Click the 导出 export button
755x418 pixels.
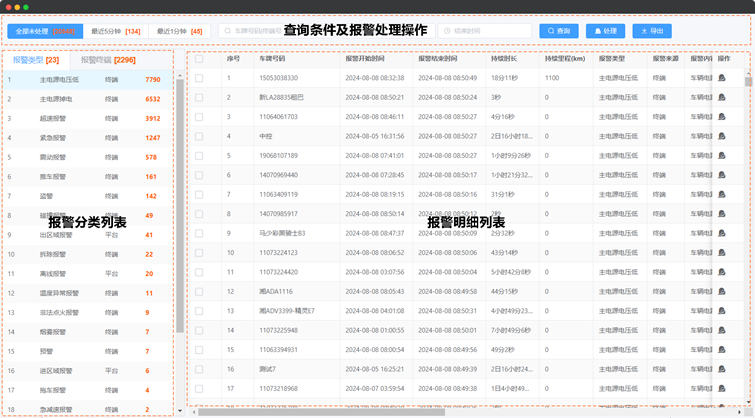[651, 31]
